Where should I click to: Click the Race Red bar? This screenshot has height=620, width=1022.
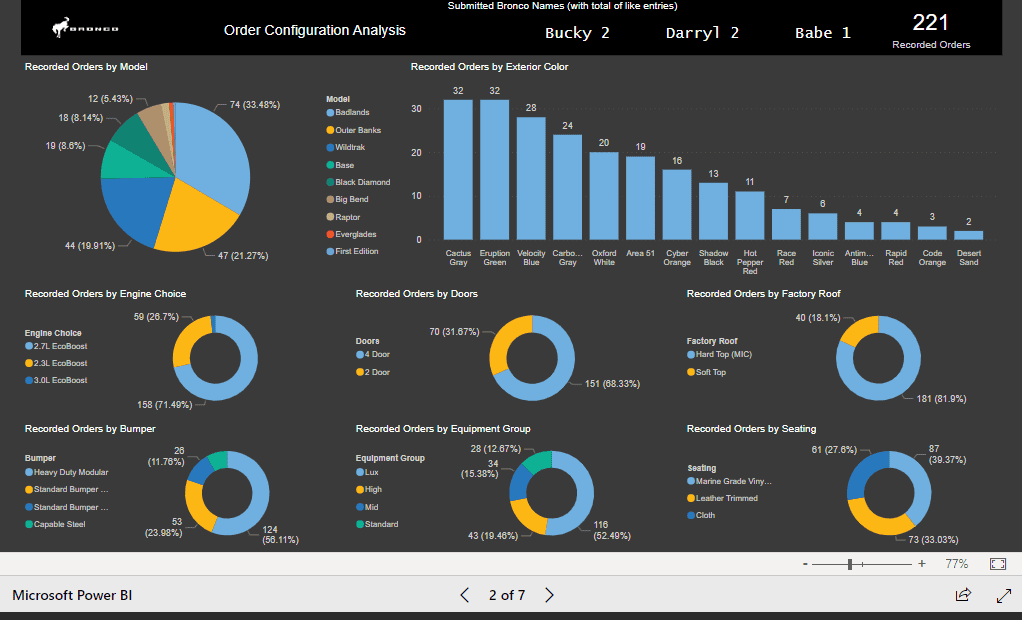tap(787, 224)
